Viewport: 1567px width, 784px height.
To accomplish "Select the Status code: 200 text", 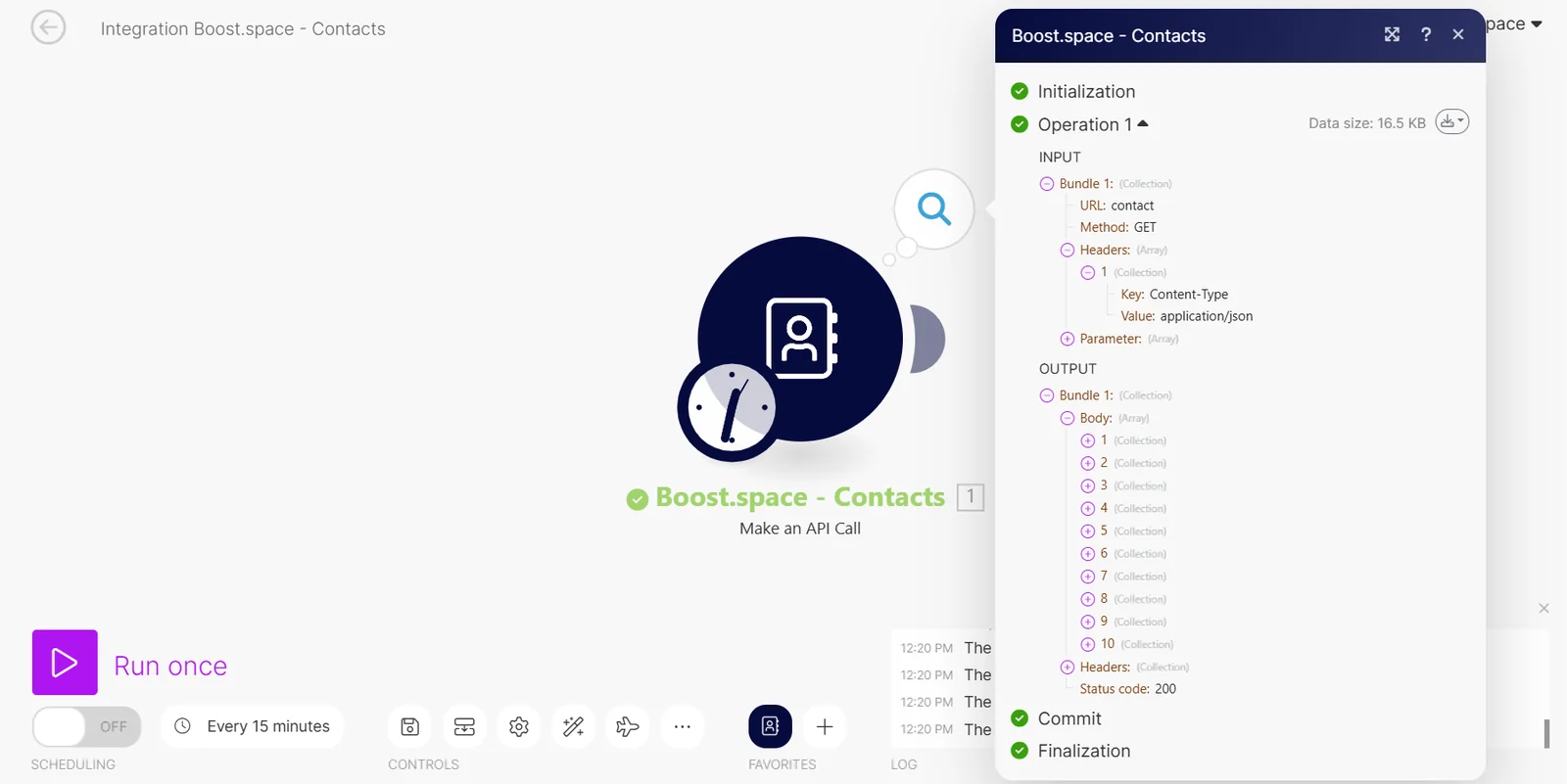I will 1127,689.
